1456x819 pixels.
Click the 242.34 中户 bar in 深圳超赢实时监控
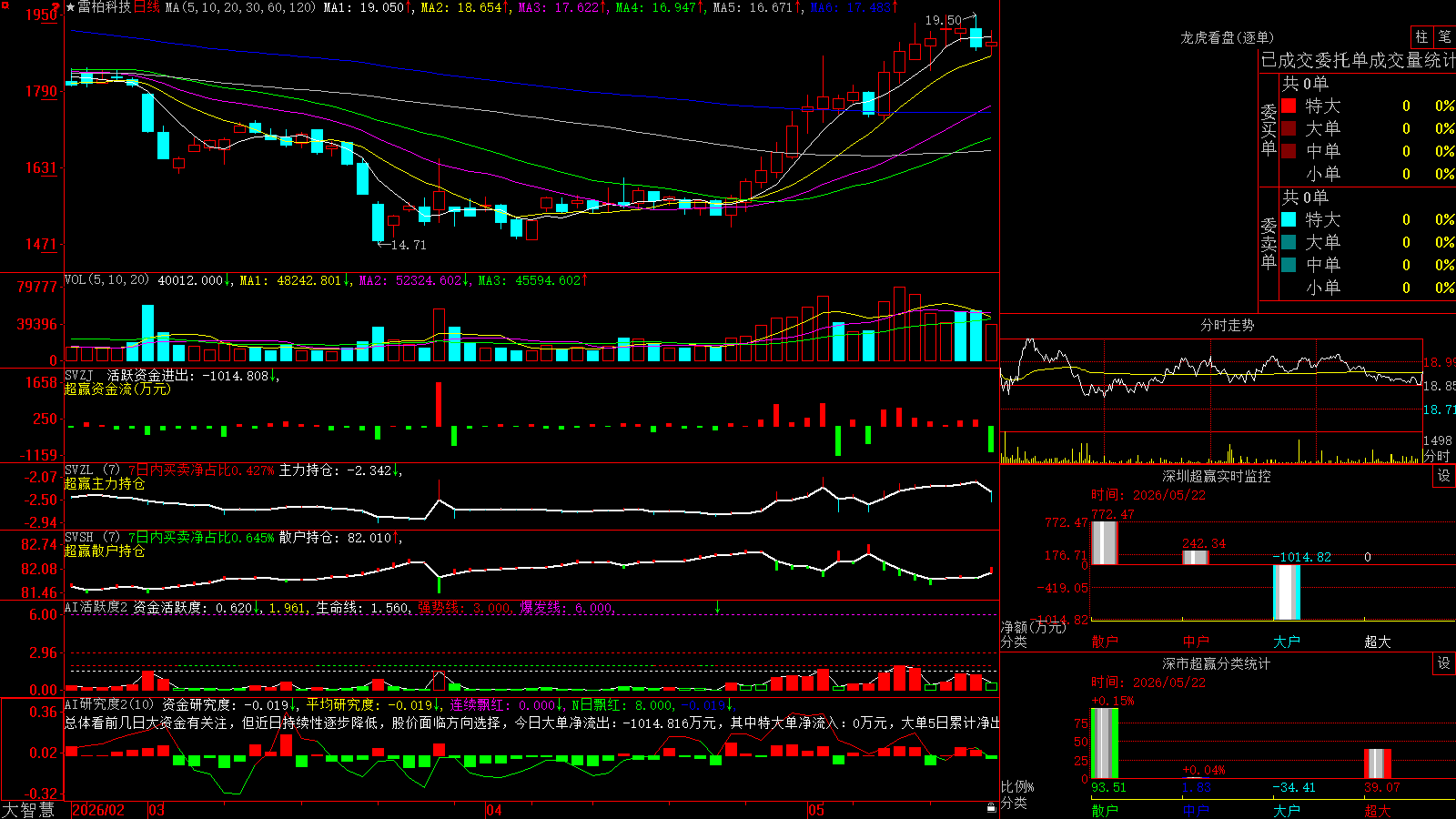(x=1195, y=557)
